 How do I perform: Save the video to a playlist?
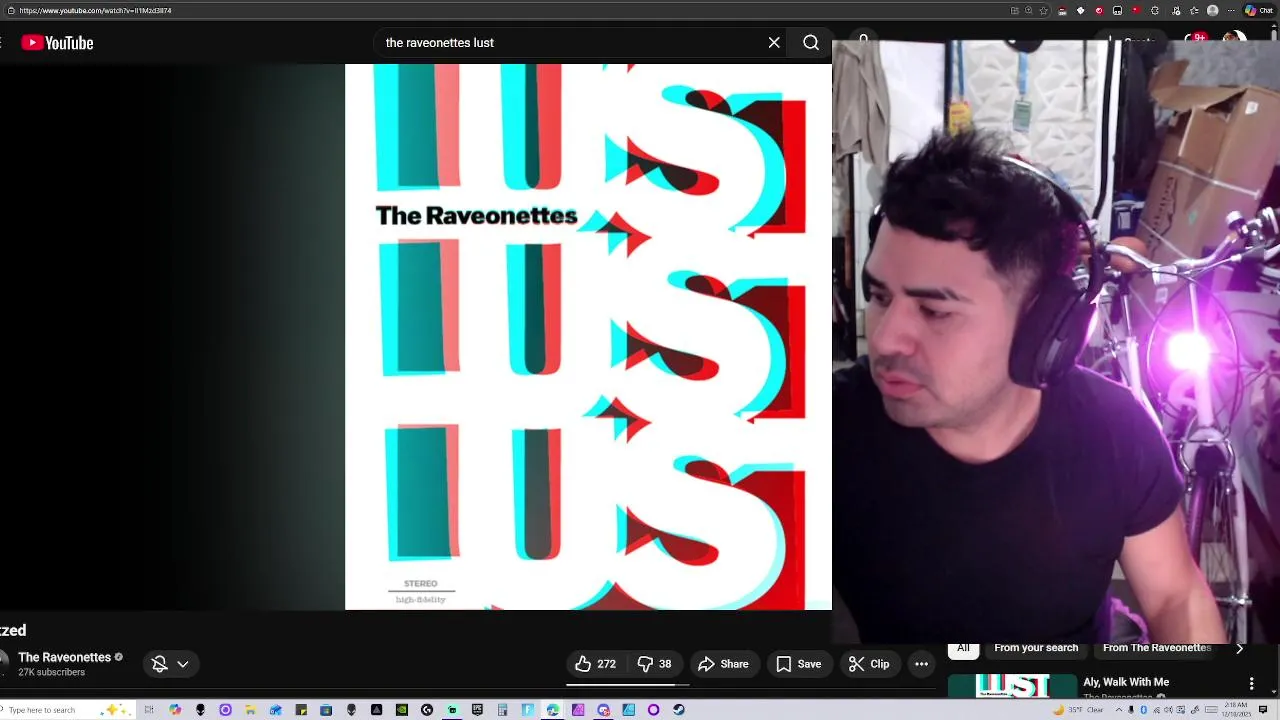[799, 664]
